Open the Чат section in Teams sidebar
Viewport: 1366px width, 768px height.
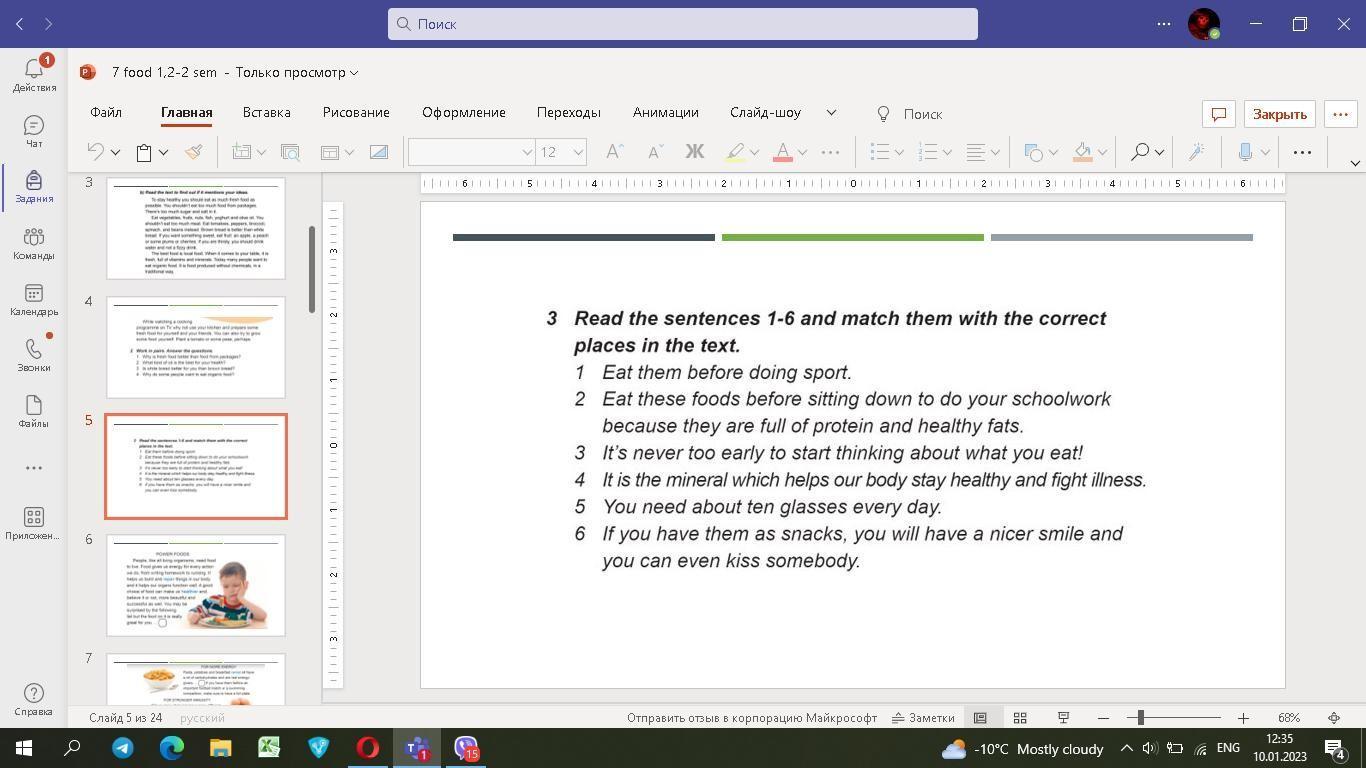tap(34, 131)
